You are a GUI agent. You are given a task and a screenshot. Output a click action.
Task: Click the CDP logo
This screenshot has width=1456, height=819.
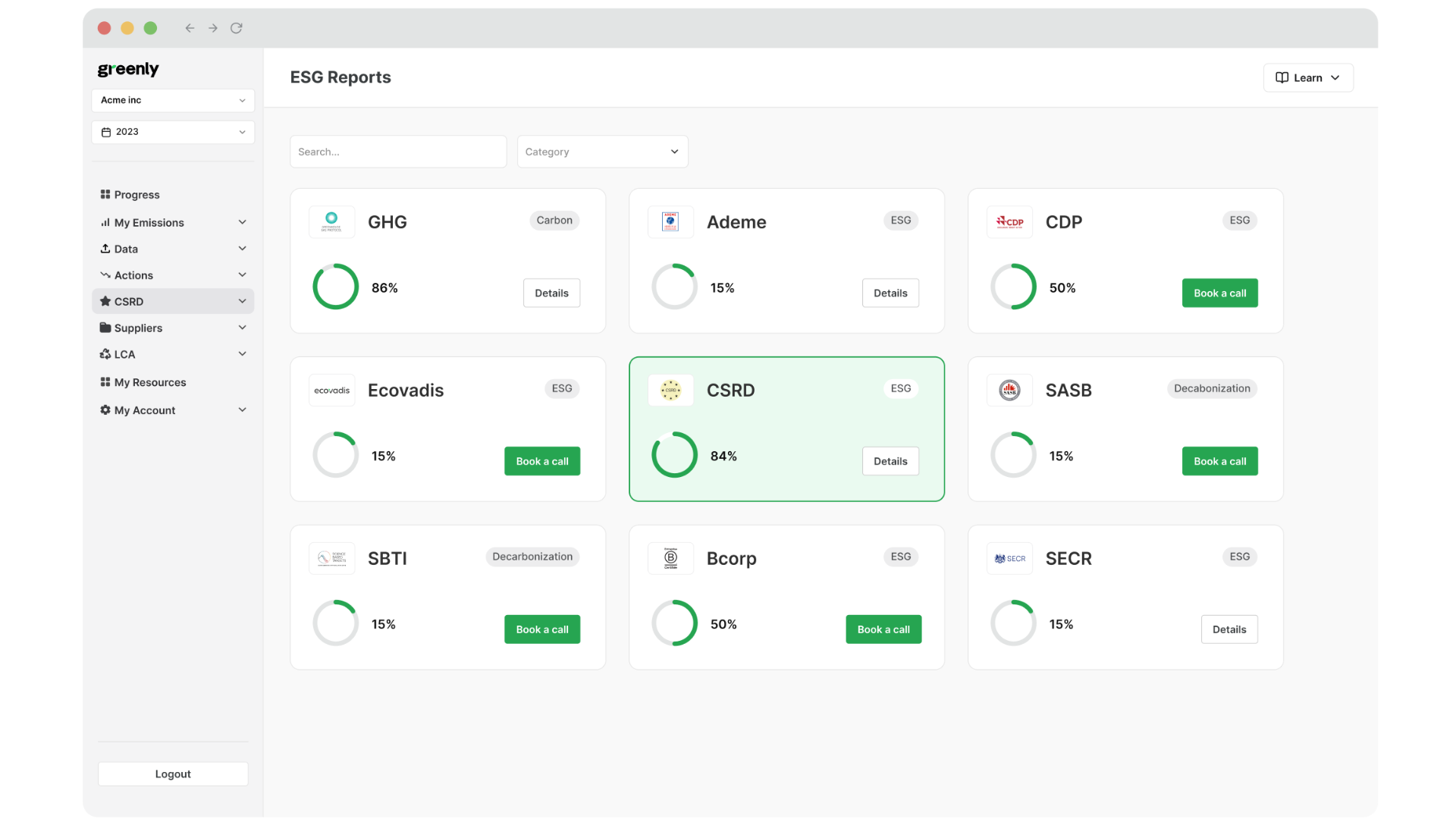tap(1009, 222)
